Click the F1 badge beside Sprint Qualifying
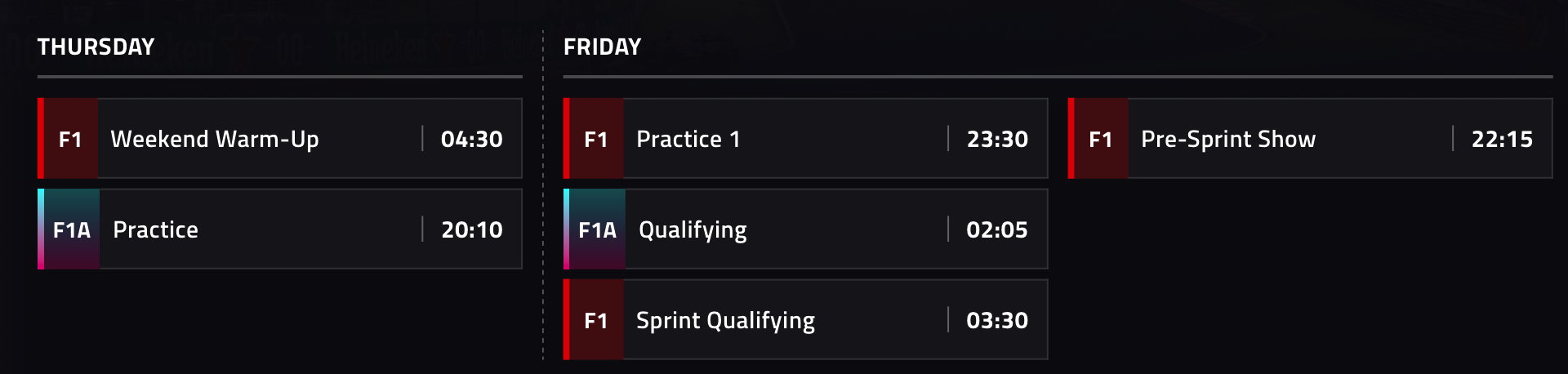This screenshot has height=374, width=1568. (x=596, y=321)
